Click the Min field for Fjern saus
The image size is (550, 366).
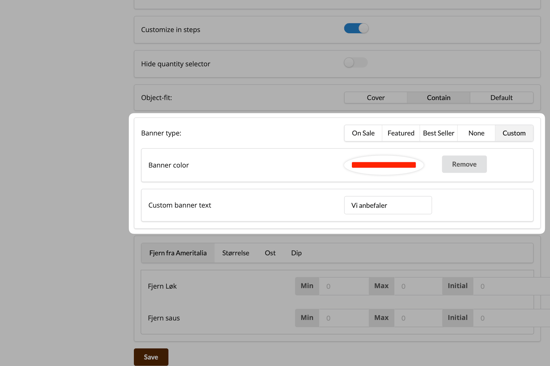344,318
